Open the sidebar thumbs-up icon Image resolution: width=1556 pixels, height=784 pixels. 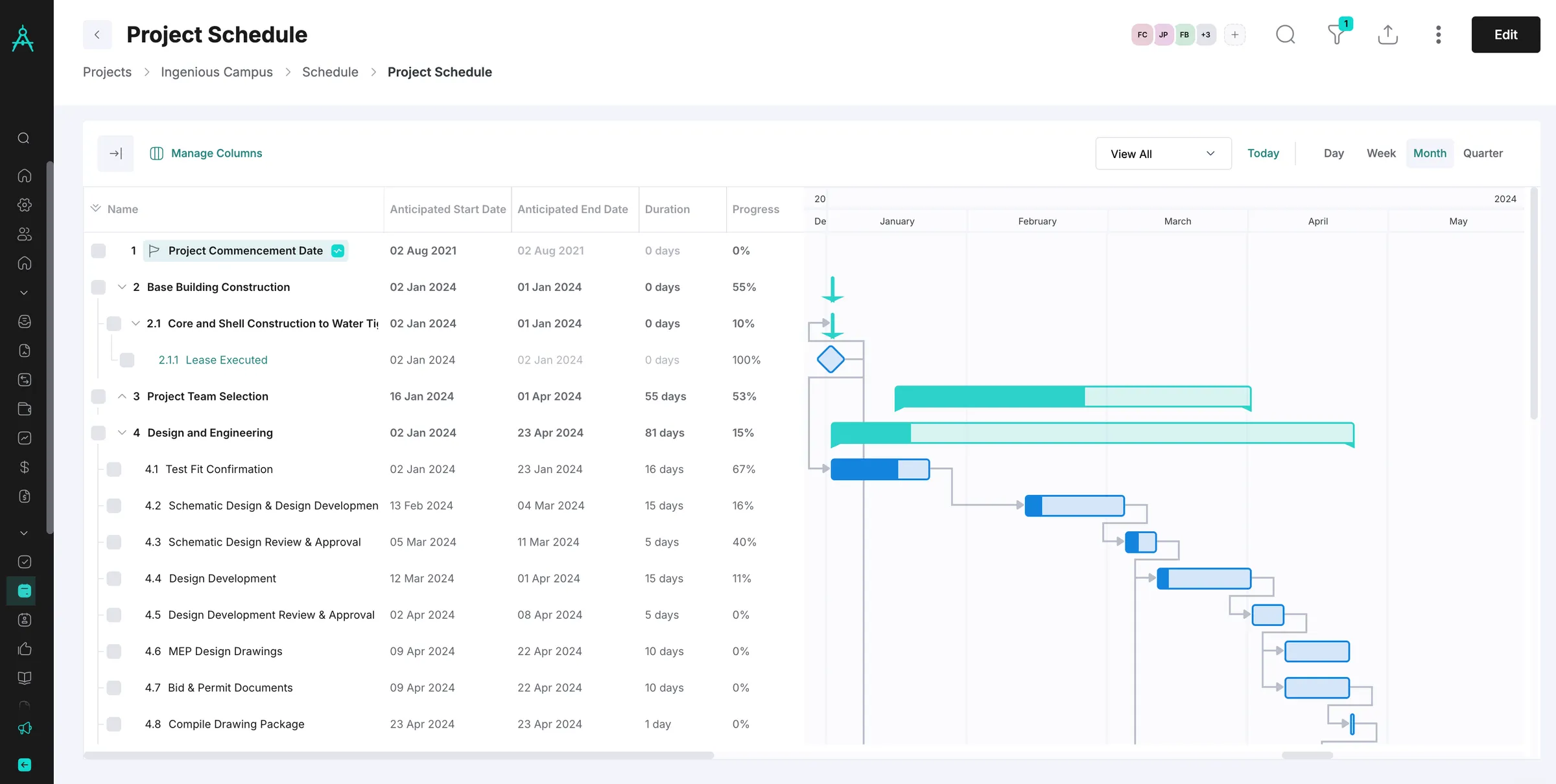(x=24, y=649)
